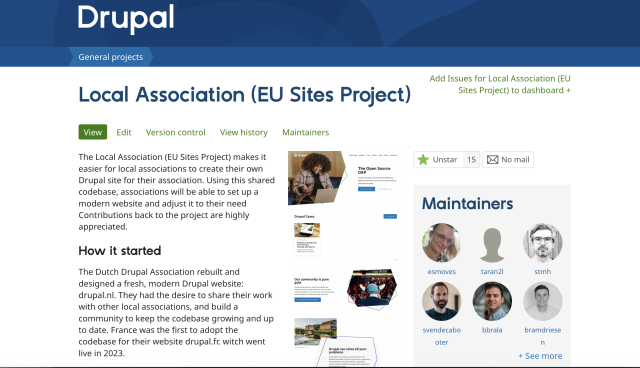Click the No mail label
The image size is (640, 368).
point(515,160)
